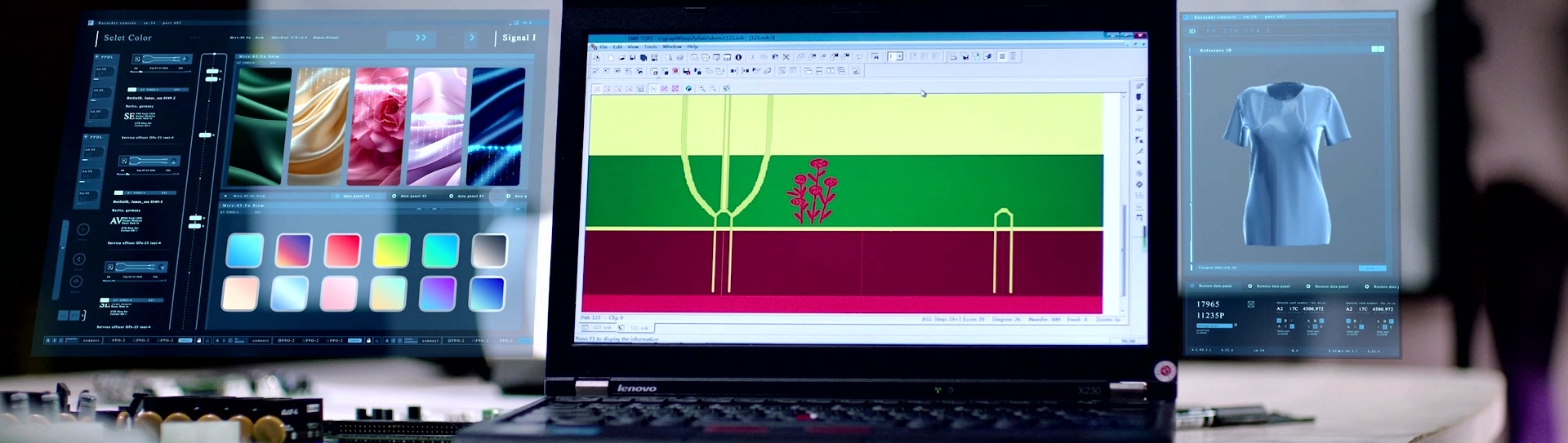The image size is (1568, 443).
Task: Open the number combo box in toolbar
Action: click(896, 56)
